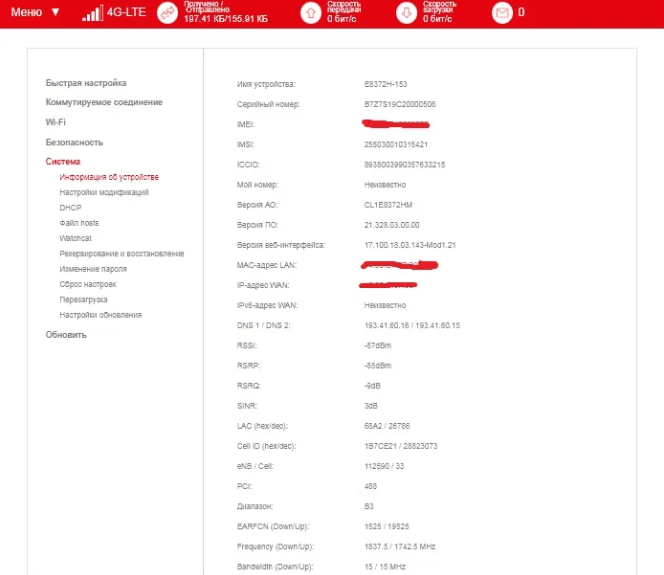Click device name value E8372H-153
Image resolution: width=664 pixels, height=575 pixels.
pos(385,84)
